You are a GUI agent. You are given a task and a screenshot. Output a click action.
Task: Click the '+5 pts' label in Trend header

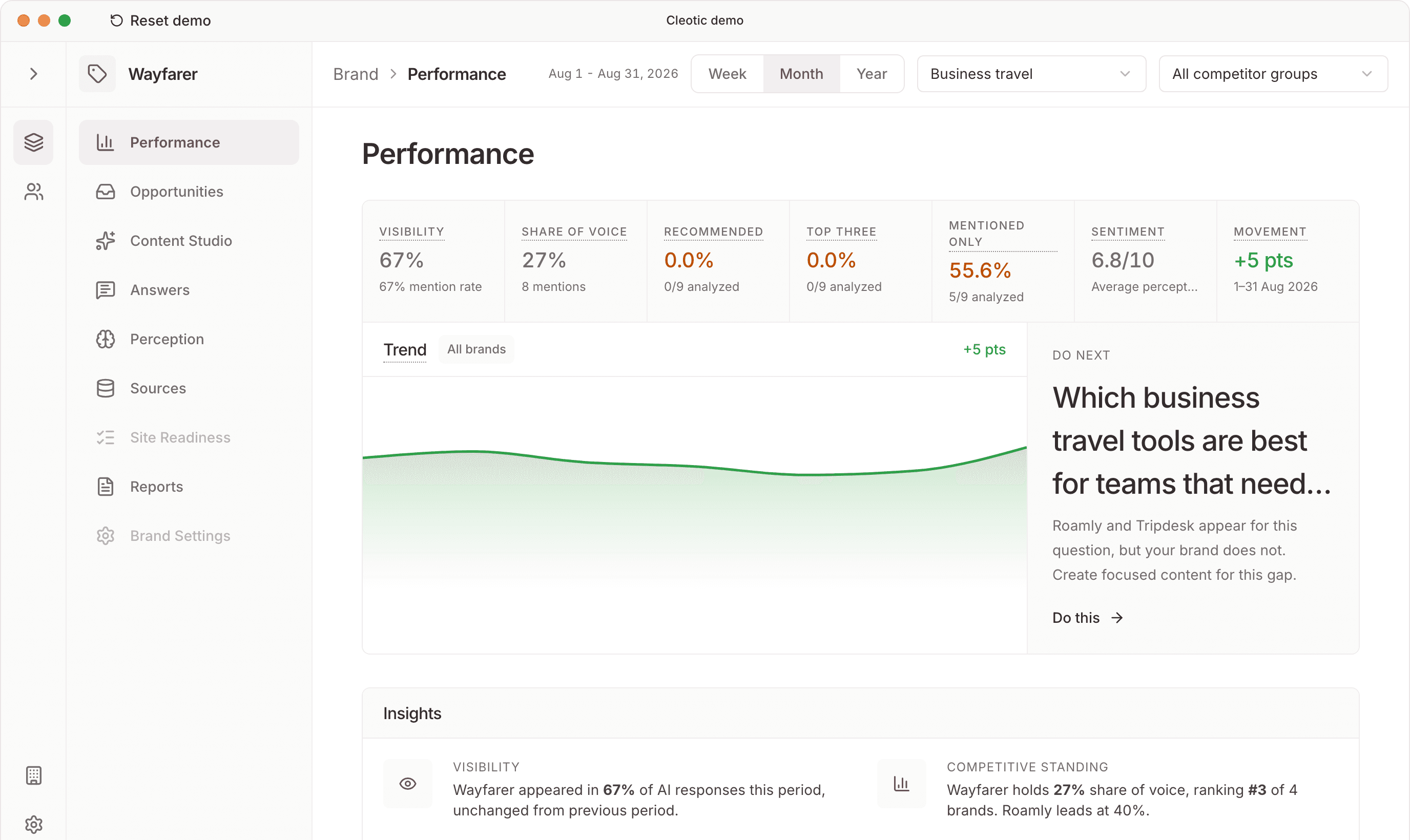click(x=984, y=349)
